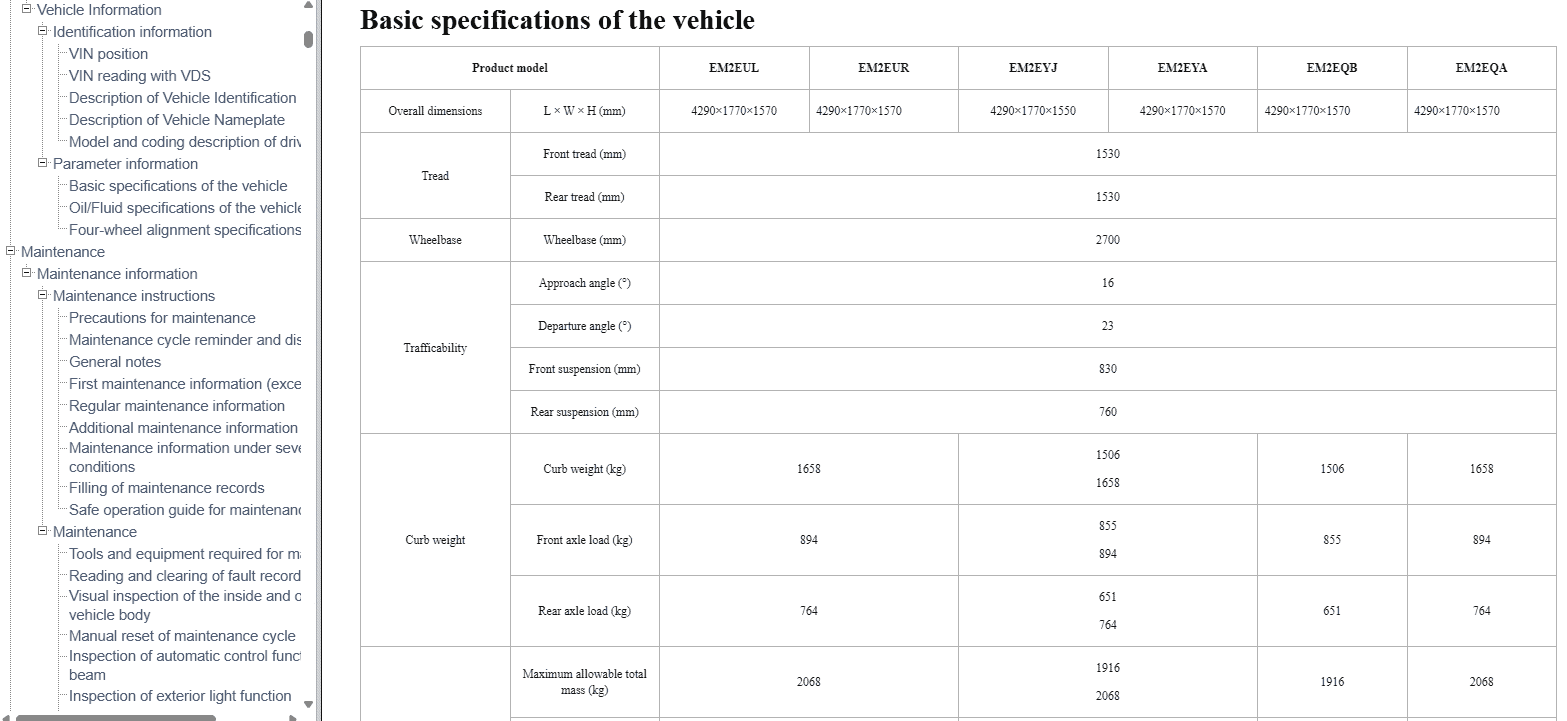Go to Oil/Fluid specifications of the vehicle
1567x721 pixels.
pos(184,208)
